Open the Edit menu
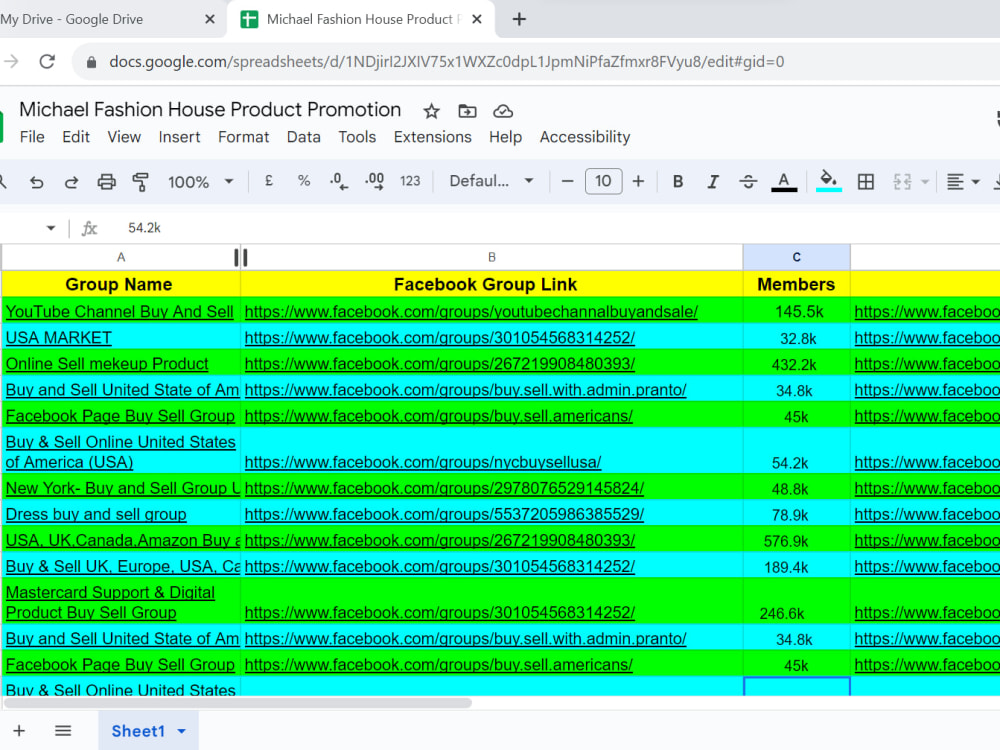 point(76,137)
